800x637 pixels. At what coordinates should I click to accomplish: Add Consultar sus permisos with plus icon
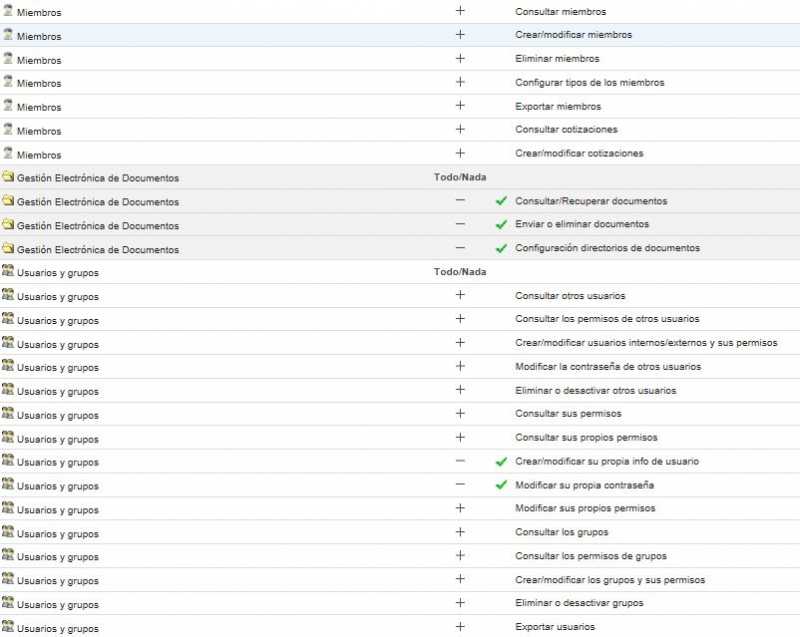pyautogui.click(x=460, y=414)
